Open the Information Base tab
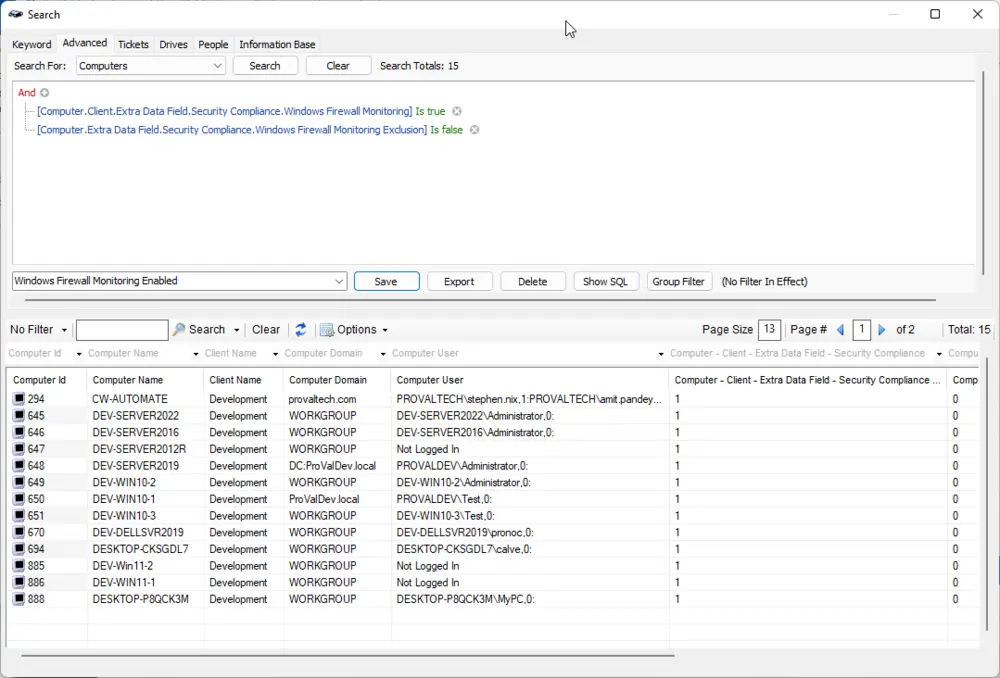Viewport: 1000px width, 678px height. [x=277, y=45]
